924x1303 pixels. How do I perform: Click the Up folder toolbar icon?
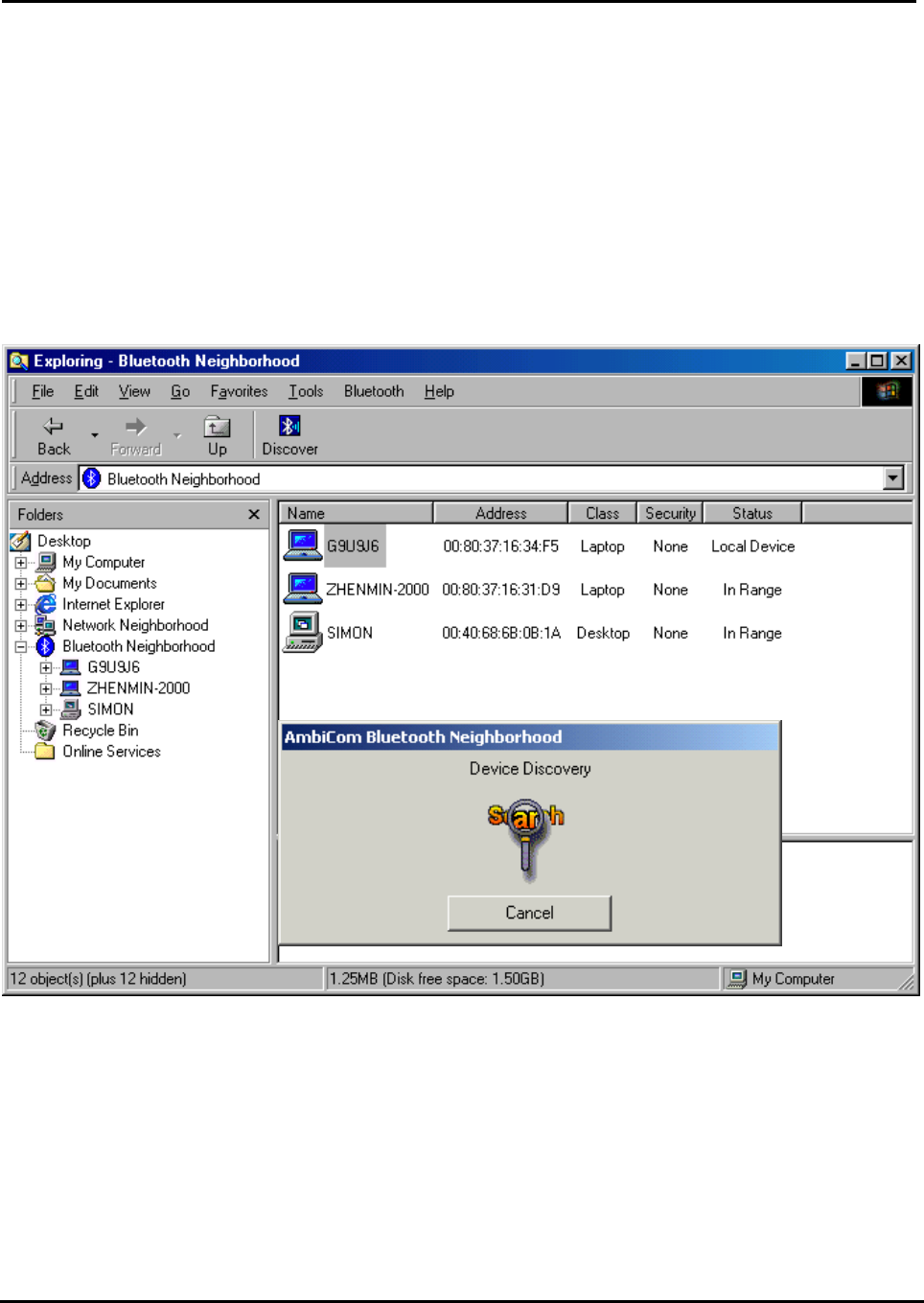(218, 427)
